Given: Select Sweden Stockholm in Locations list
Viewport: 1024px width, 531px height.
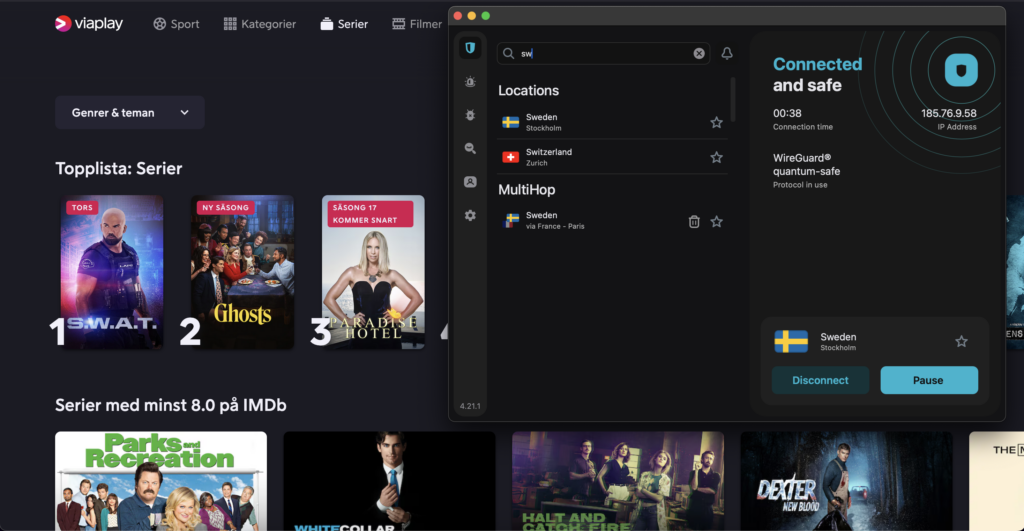Looking at the screenshot, I should pos(613,122).
